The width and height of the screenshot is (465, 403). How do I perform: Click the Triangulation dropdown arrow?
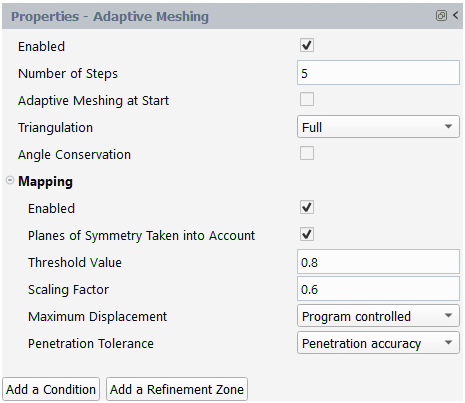pos(448,127)
